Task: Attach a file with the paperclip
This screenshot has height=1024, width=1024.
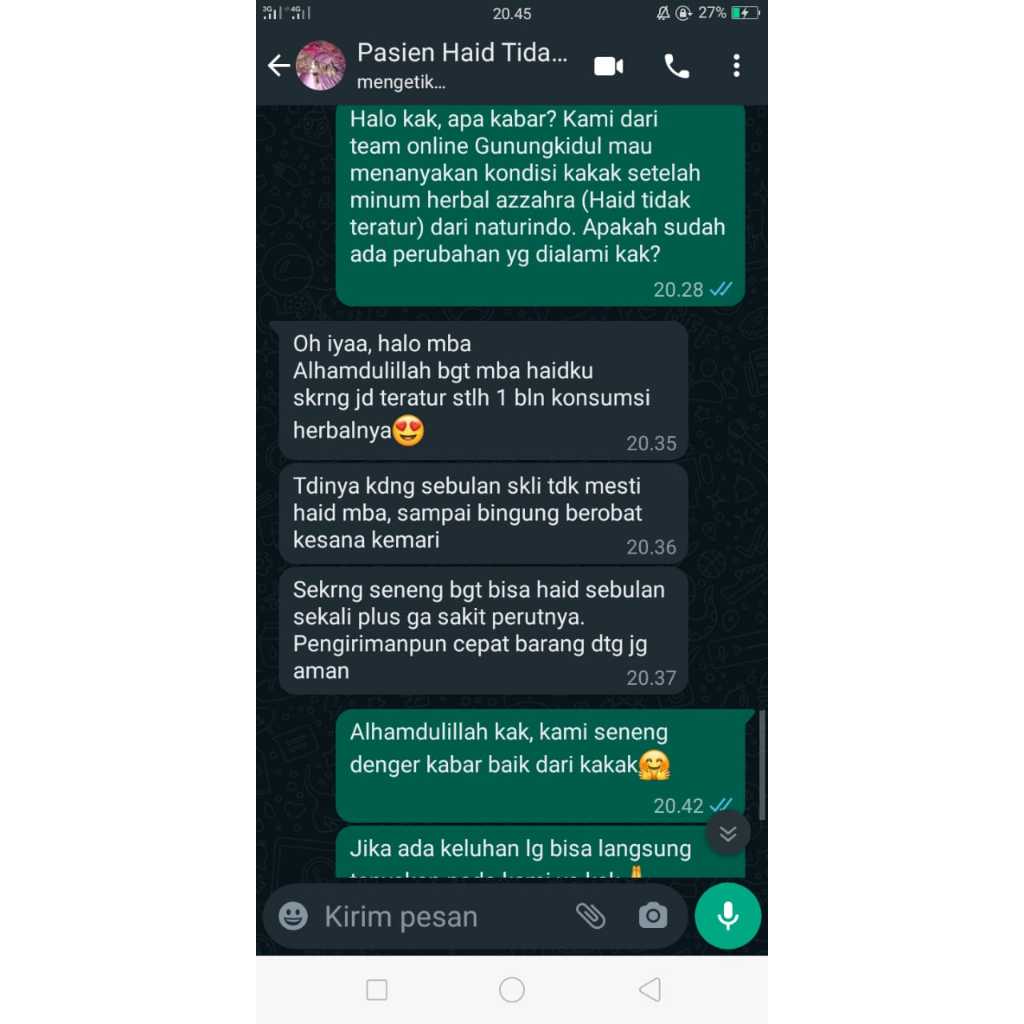Action: [x=591, y=916]
